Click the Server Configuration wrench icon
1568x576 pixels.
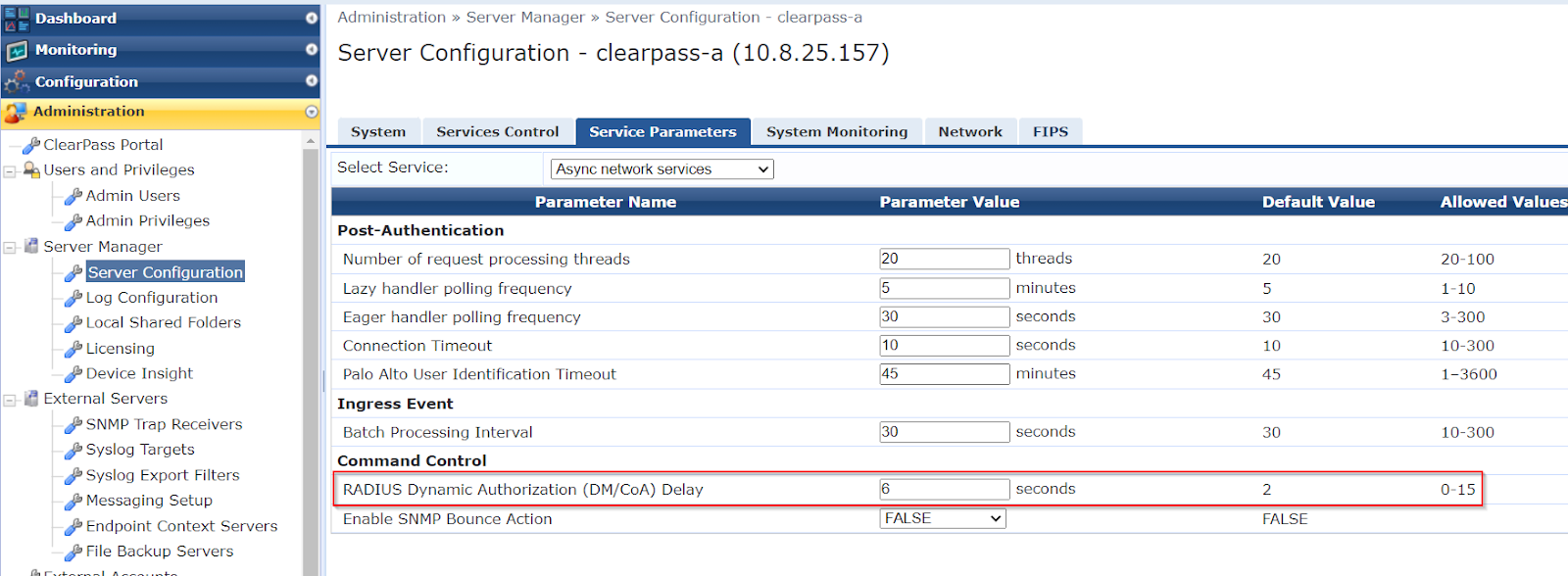[73, 272]
